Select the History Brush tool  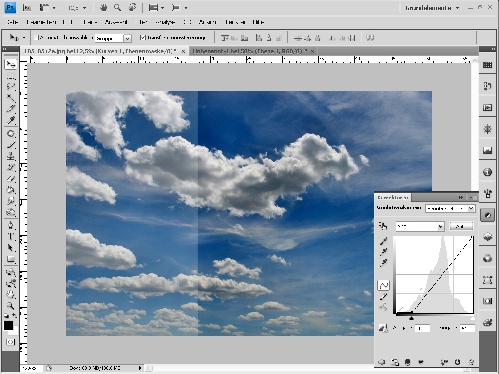pyautogui.click(x=11, y=167)
